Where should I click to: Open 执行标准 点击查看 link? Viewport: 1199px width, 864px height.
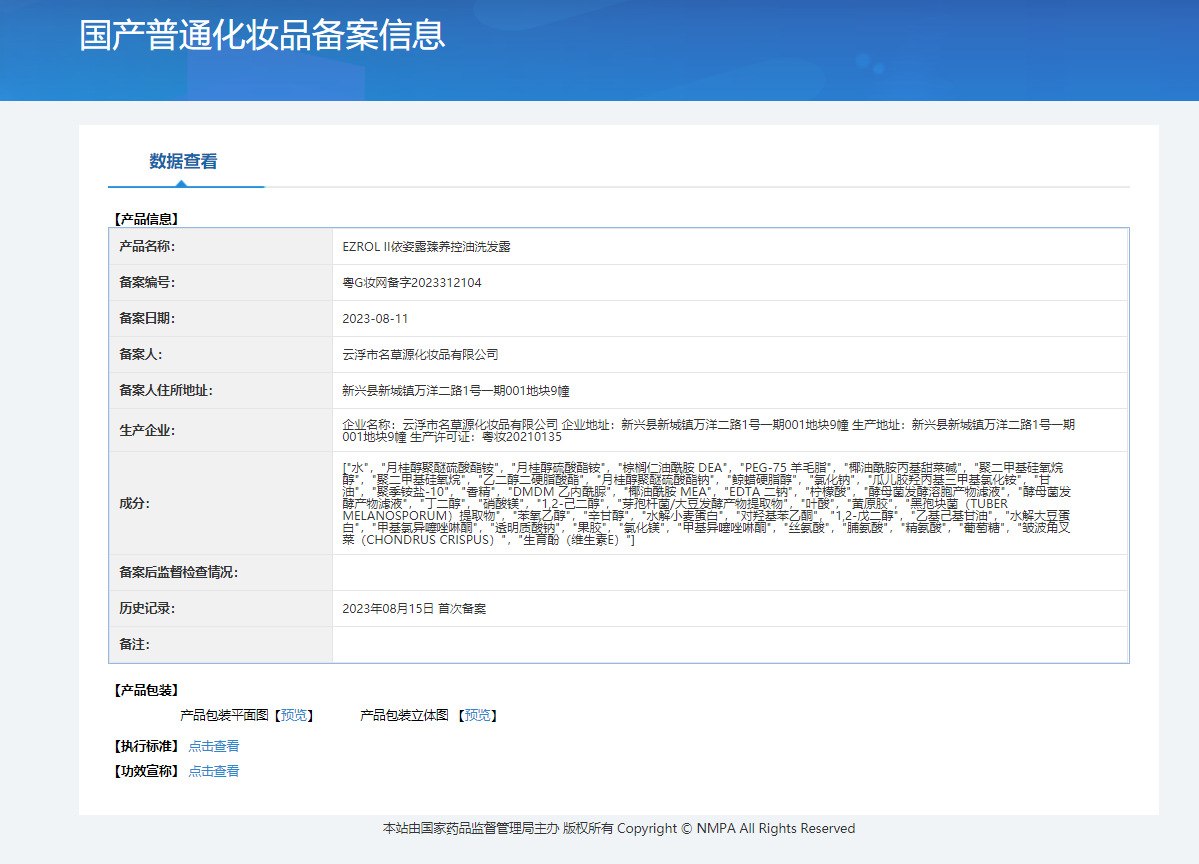[214, 745]
